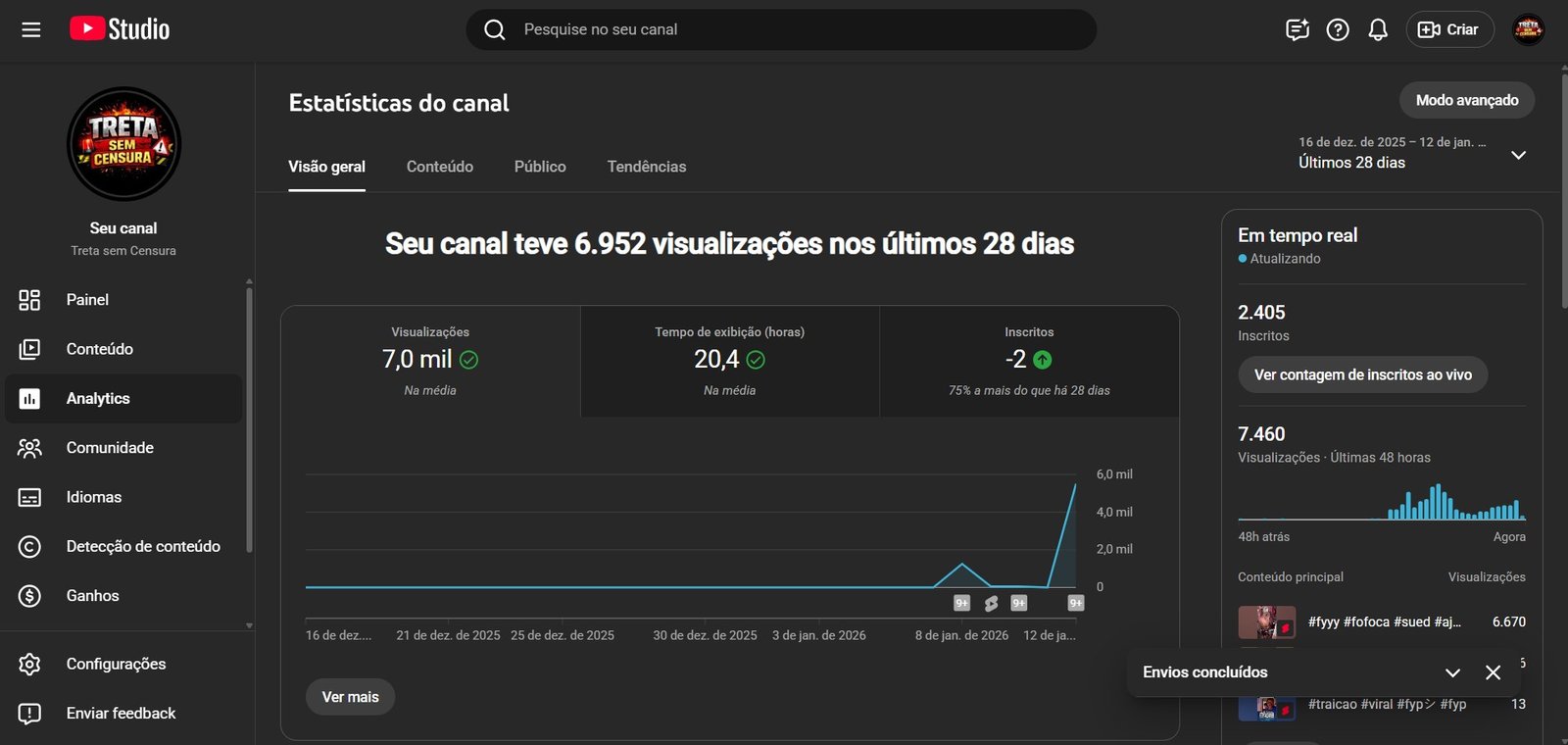Click the green check beside 20,4
This screenshot has height=745, width=1568.
tap(756, 360)
